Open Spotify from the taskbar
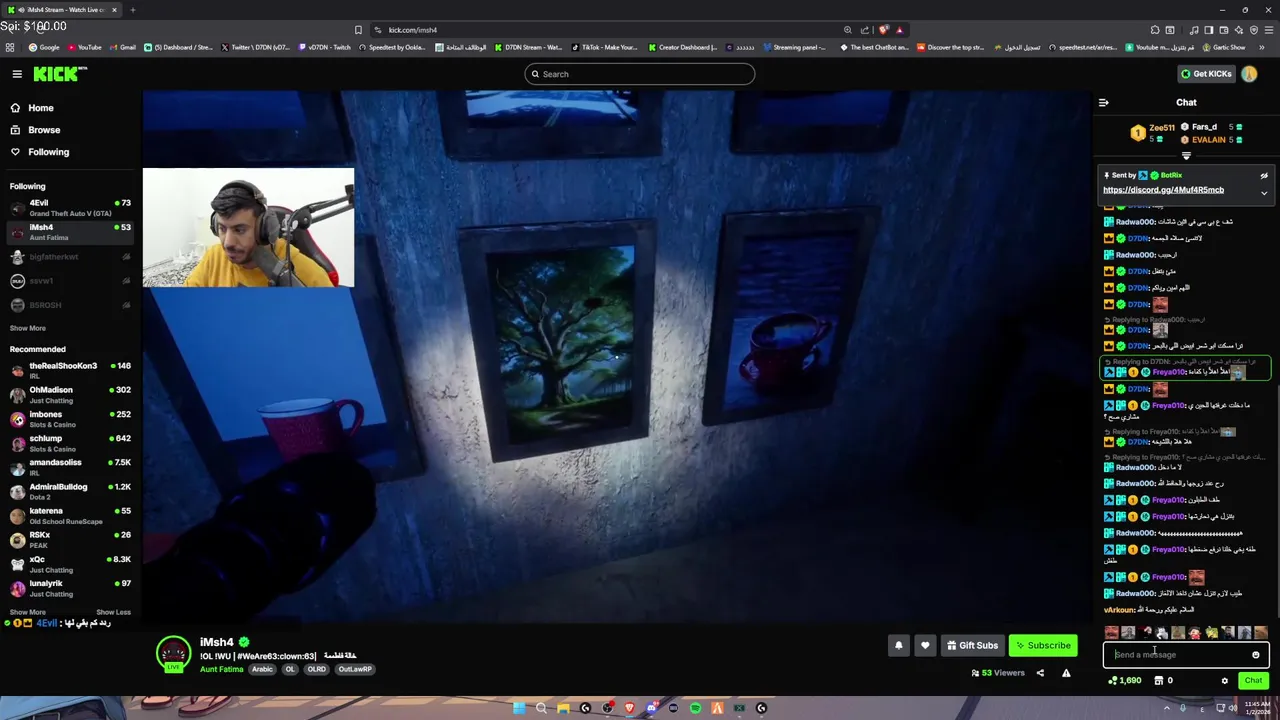The height and width of the screenshot is (720, 1280). tap(695, 708)
